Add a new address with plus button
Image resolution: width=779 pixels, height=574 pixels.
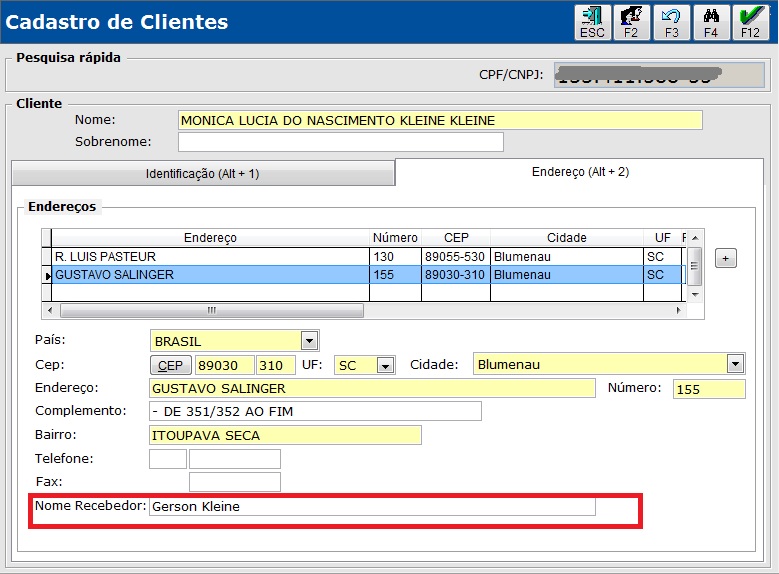click(x=725, y=258)
